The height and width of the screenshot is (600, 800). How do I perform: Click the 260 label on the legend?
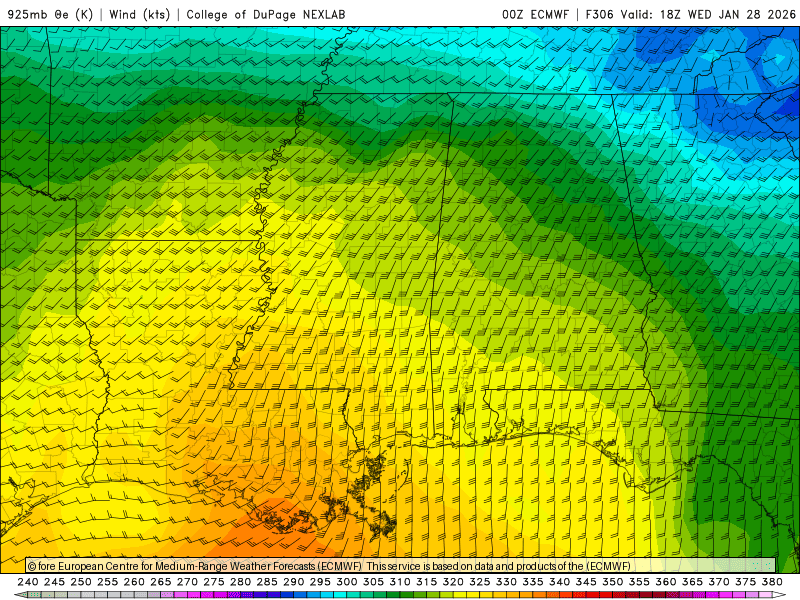pyautogui.click(x=134, y=582)
